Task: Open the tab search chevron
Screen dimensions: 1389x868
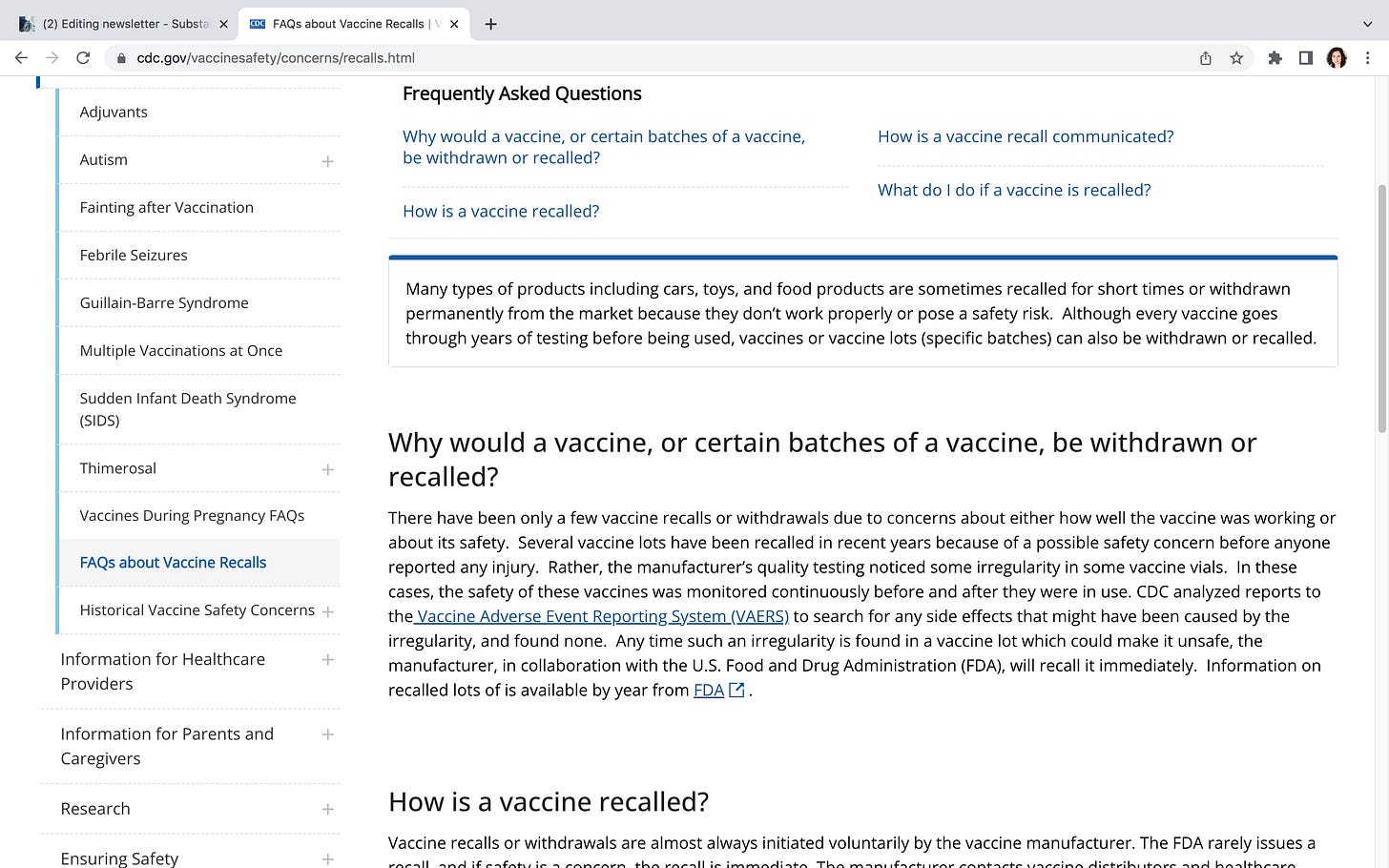Action: pos(1367,24)
